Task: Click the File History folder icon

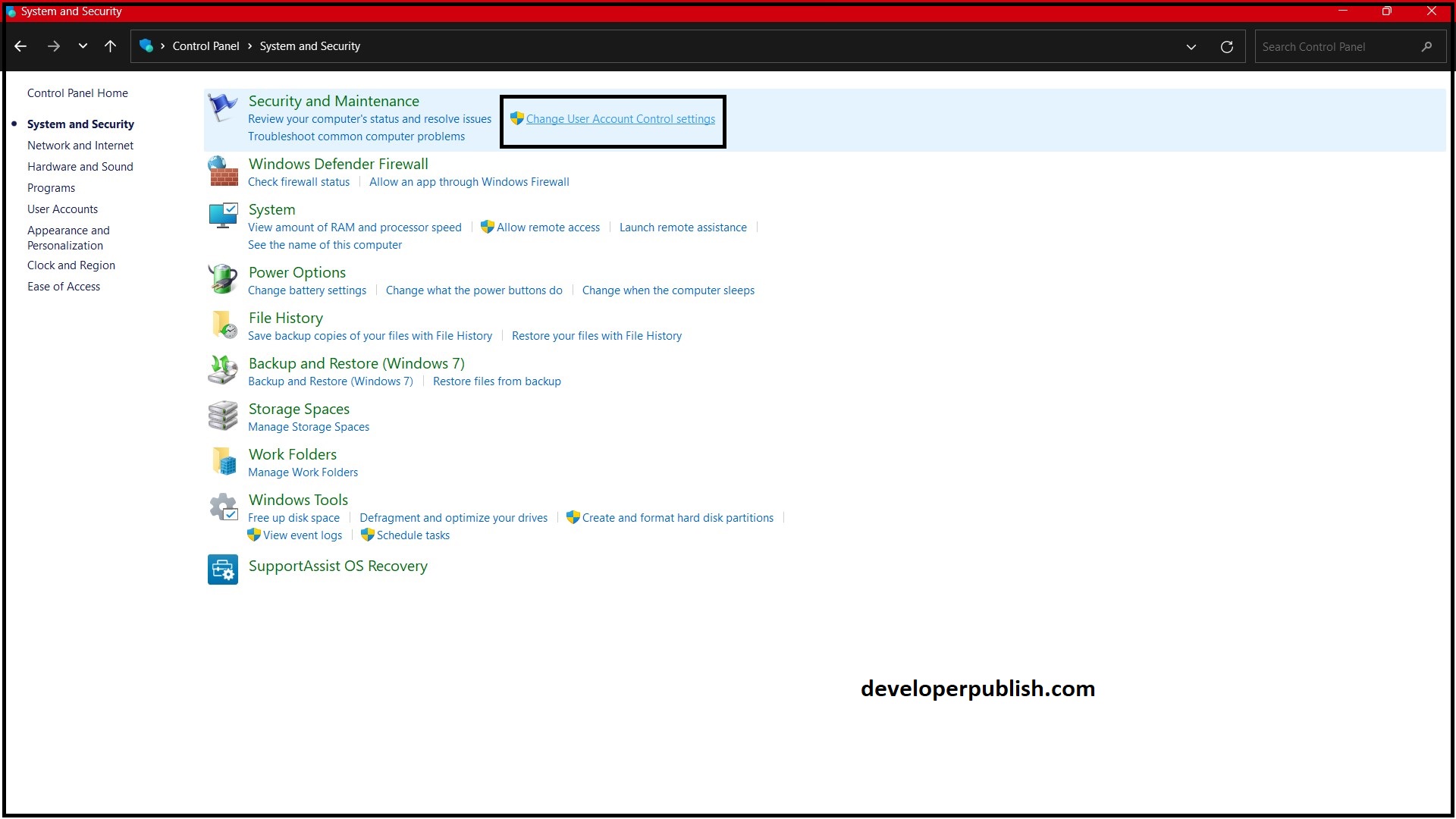Action: 222,325
